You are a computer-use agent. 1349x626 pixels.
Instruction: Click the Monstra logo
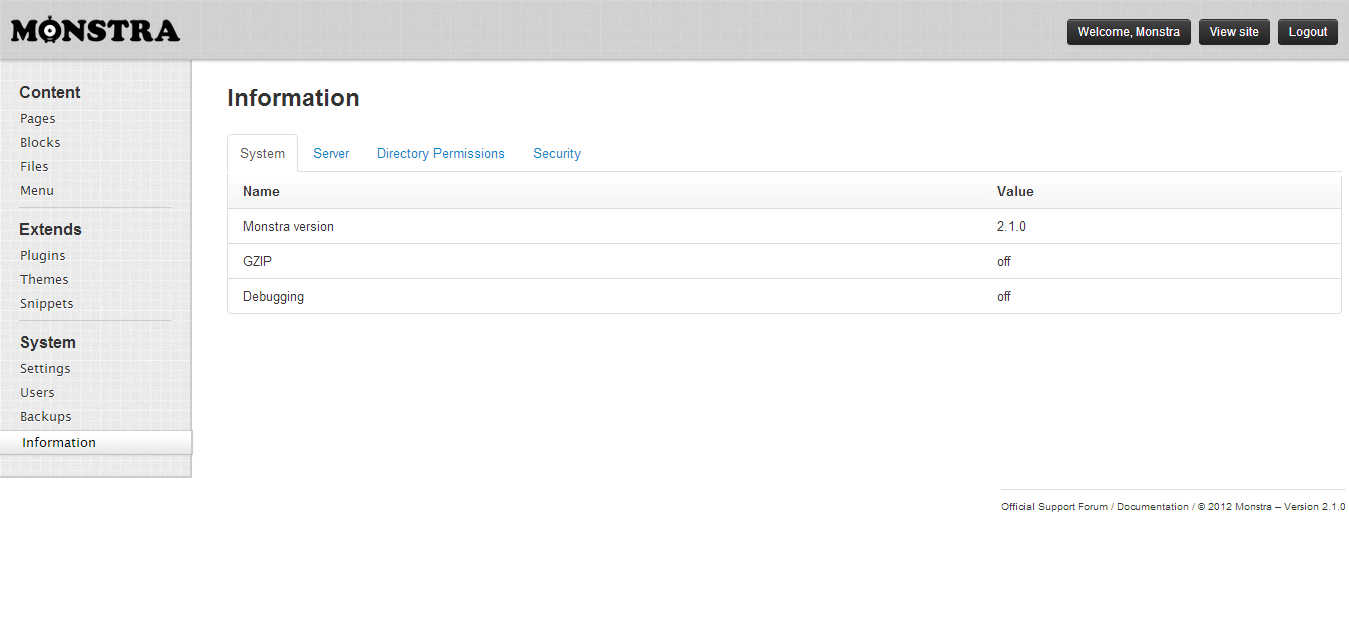[95, 31]
